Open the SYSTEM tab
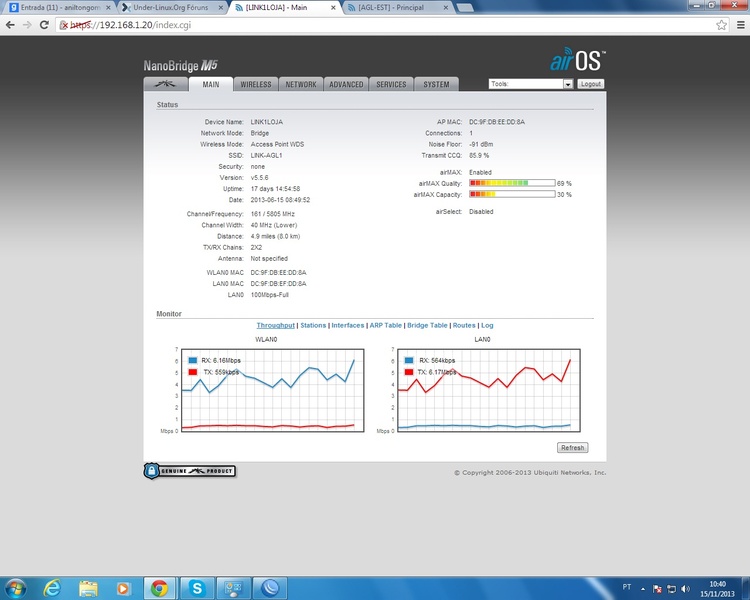 (436, 84)
